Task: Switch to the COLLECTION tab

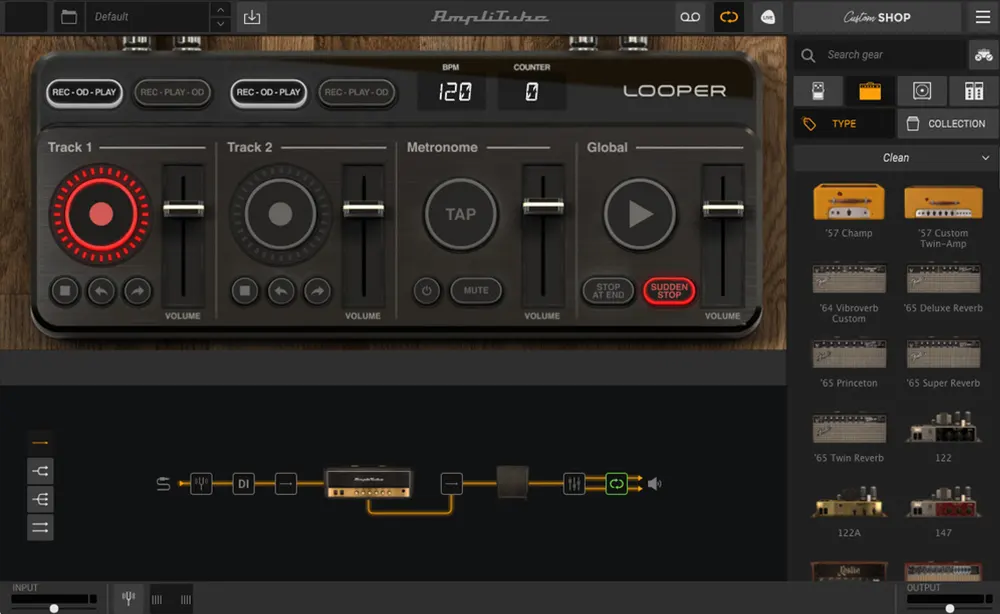Action: coord(948,124)
